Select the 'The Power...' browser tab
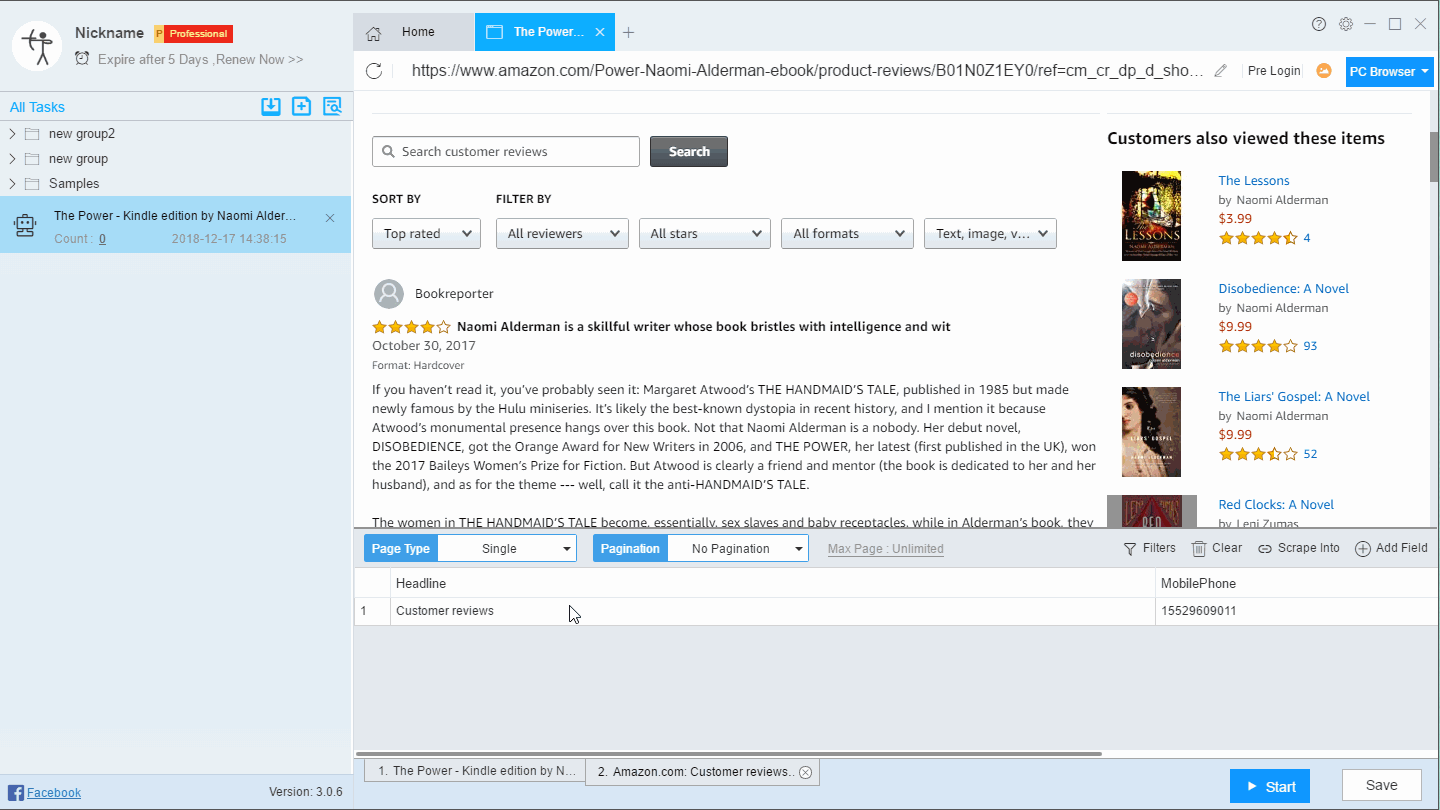This screenshot has width=1440, height=810. coord(545,32)
